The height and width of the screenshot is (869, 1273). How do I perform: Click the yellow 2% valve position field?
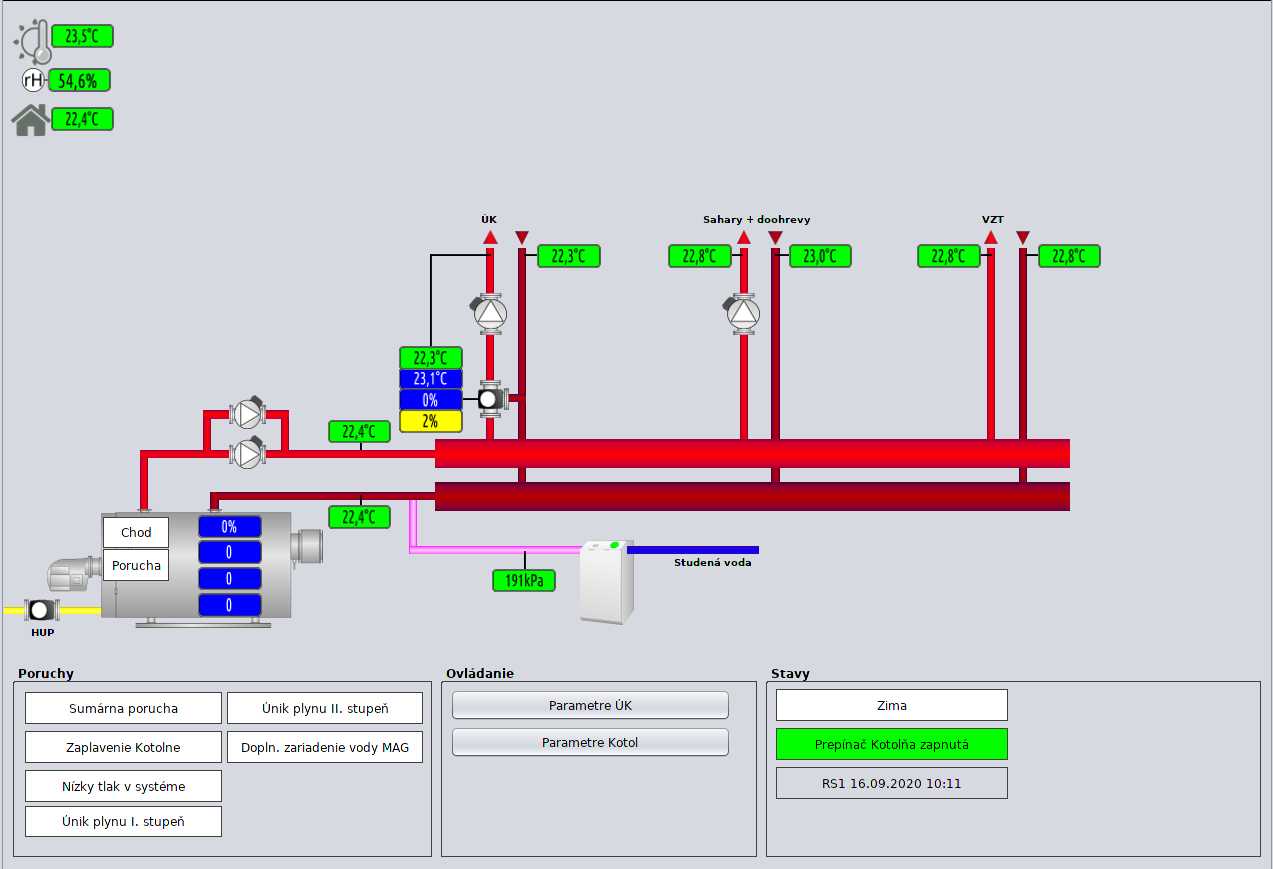431,421
